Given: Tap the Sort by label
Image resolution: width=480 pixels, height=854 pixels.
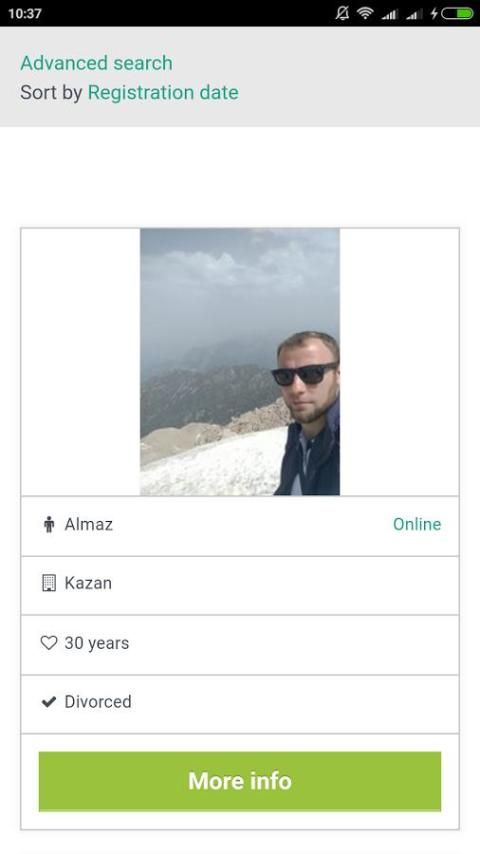Looking at the screenshot, I should (51, 93).
